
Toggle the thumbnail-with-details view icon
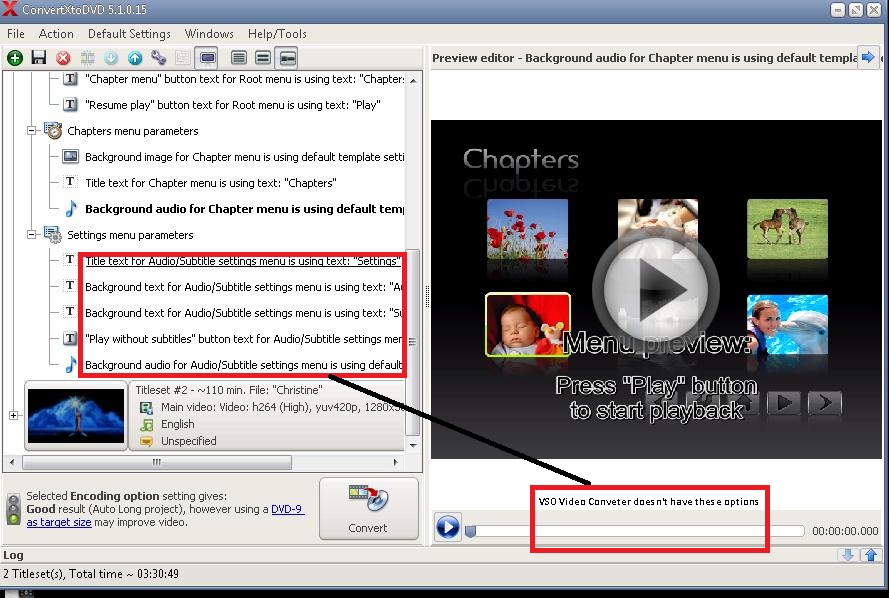click(286, 58)
